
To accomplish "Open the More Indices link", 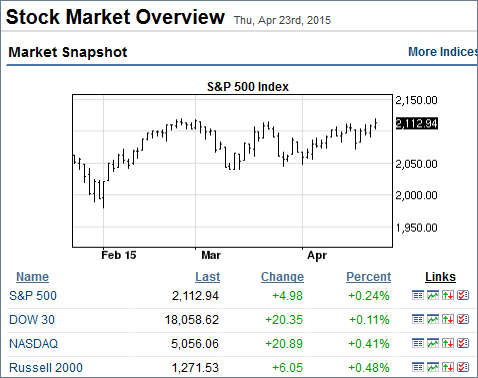I will [443, 52].
